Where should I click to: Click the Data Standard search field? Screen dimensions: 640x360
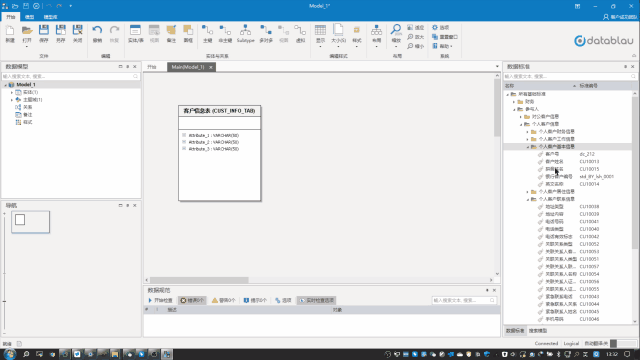(571, 76)
